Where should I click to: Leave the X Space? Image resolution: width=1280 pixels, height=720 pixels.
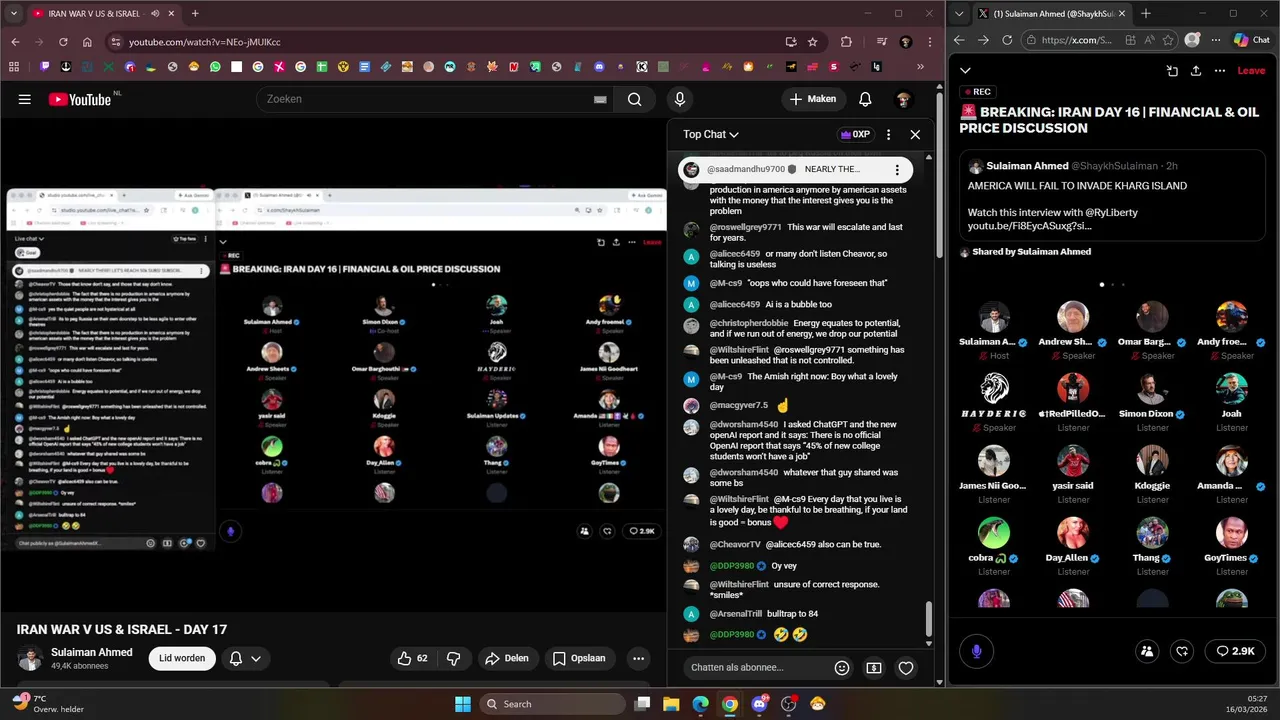tap(1251, 71)
